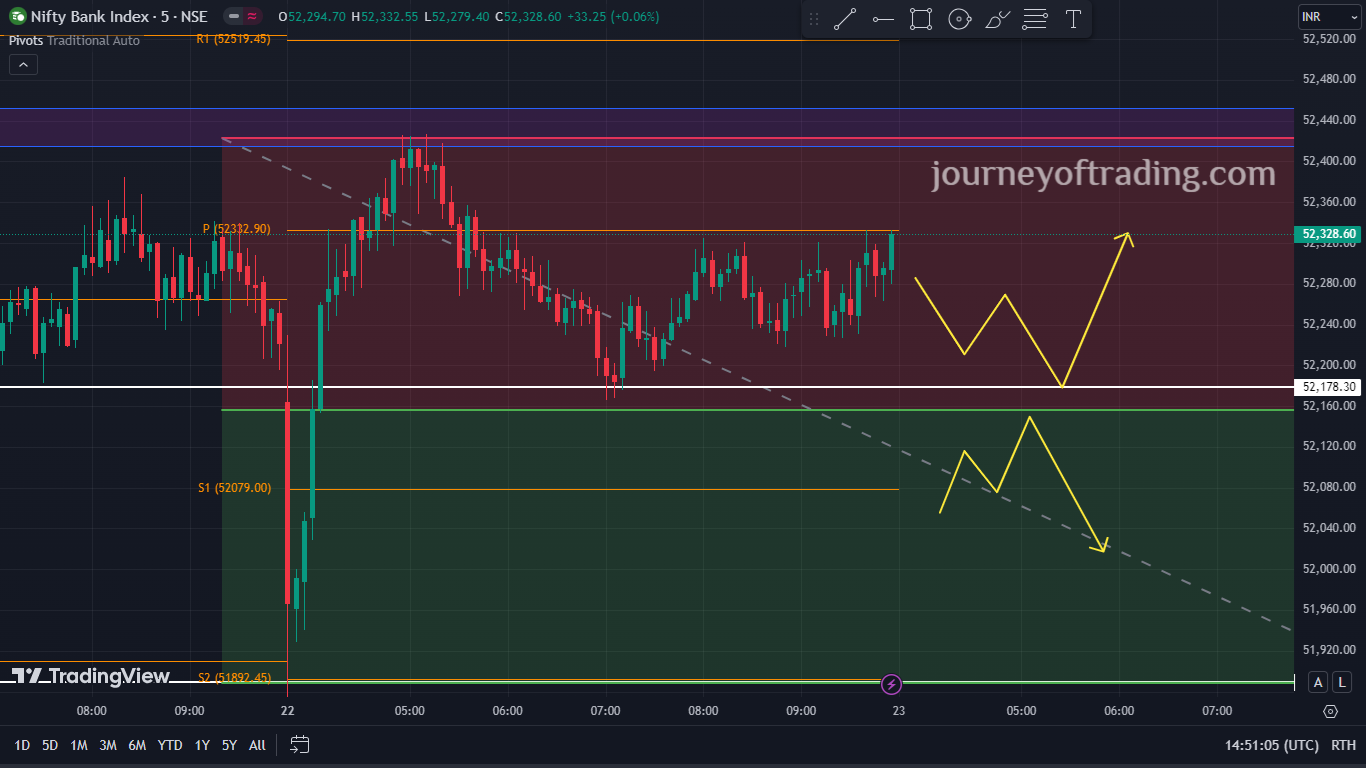1366x768 pixels.
Task: Select the Rectangle drawing tool
Action: tap(921, 19)
